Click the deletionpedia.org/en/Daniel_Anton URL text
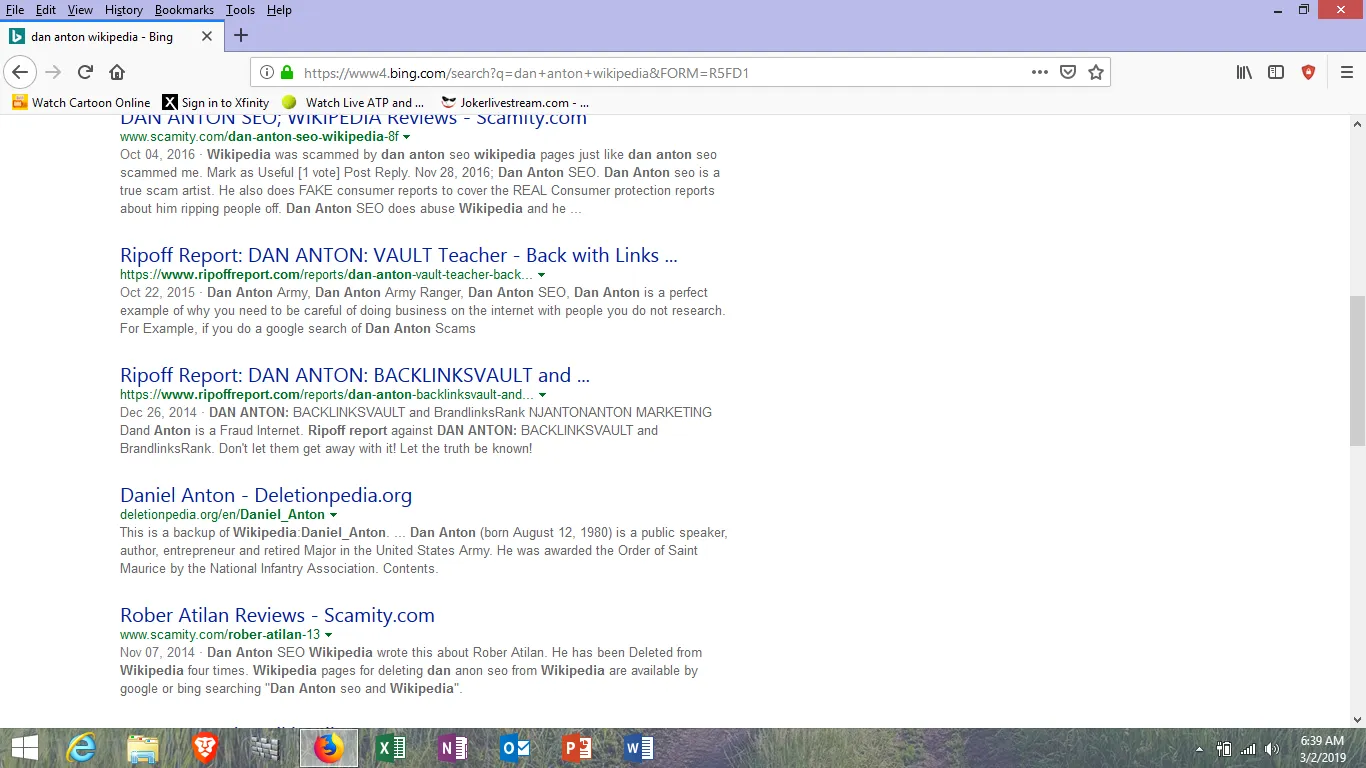 [x=222, y=515]
